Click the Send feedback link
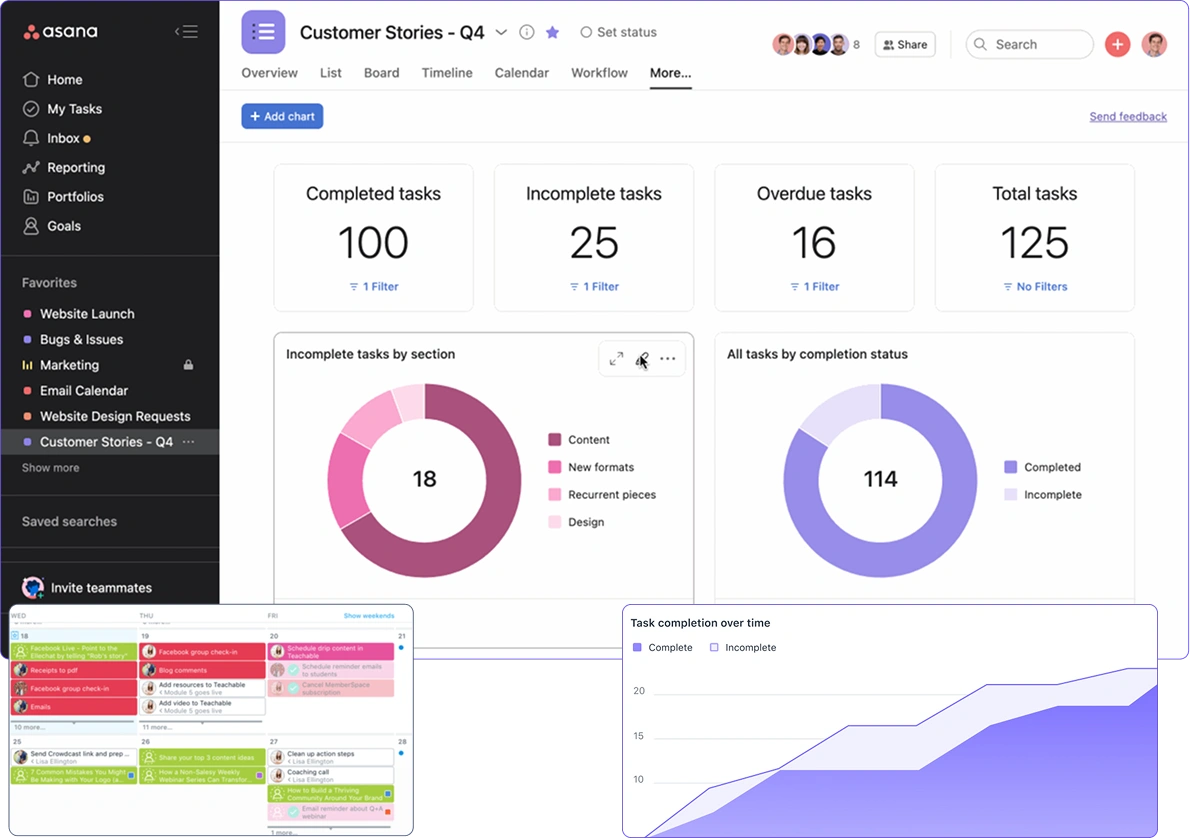The height and width of the screenshot is (838, 1190). (x=1128, y=116)
